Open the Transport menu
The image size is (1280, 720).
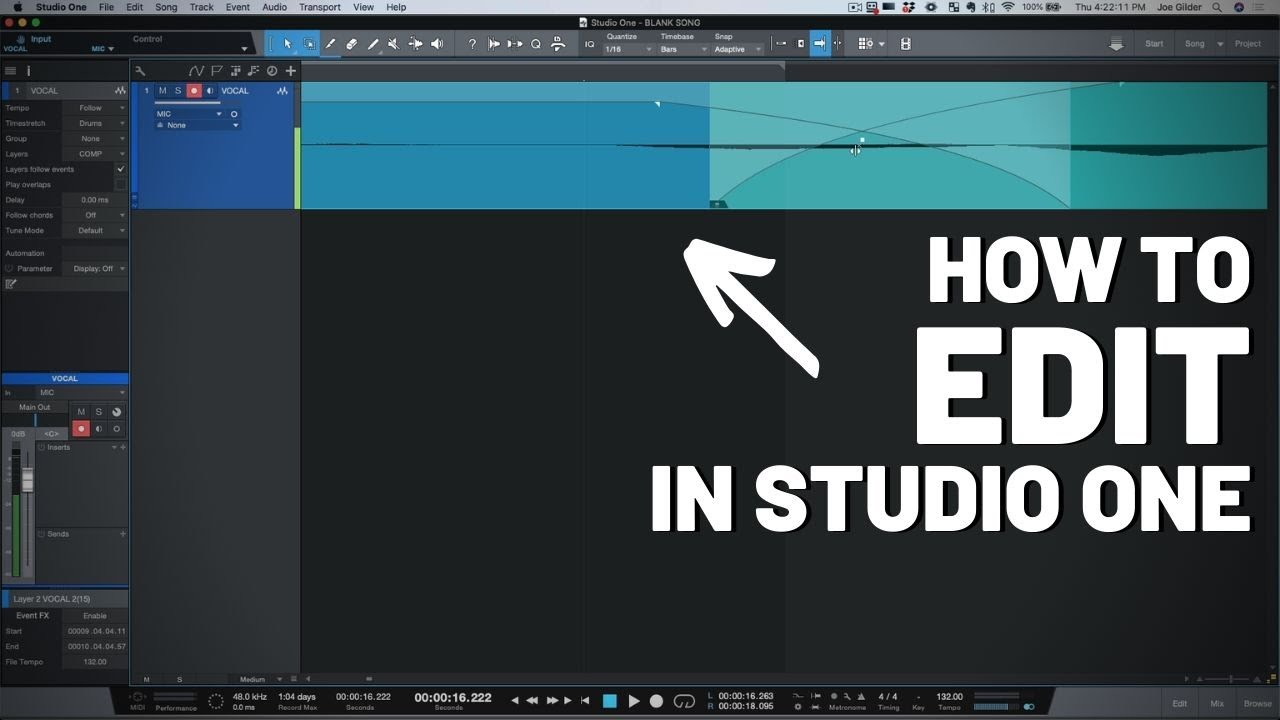pos(320,7)
